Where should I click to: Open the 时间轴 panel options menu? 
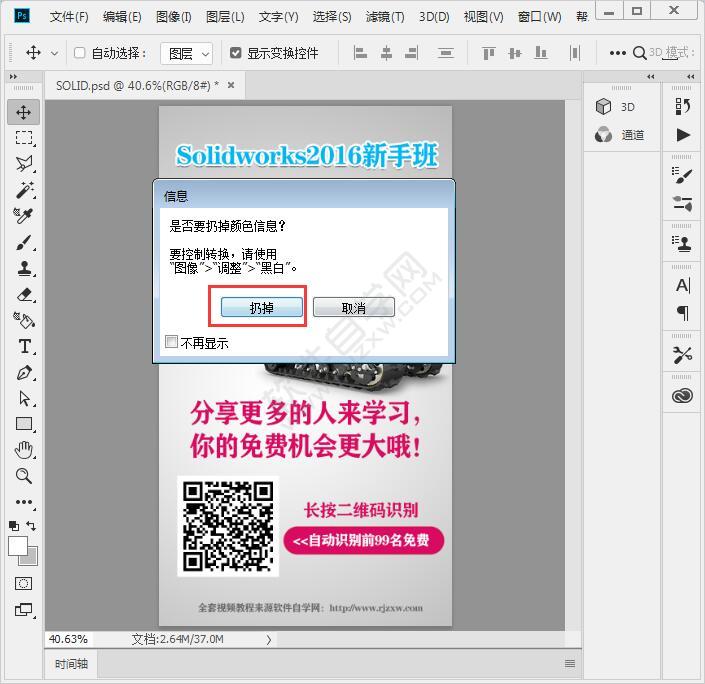click(x=570, y=663)
